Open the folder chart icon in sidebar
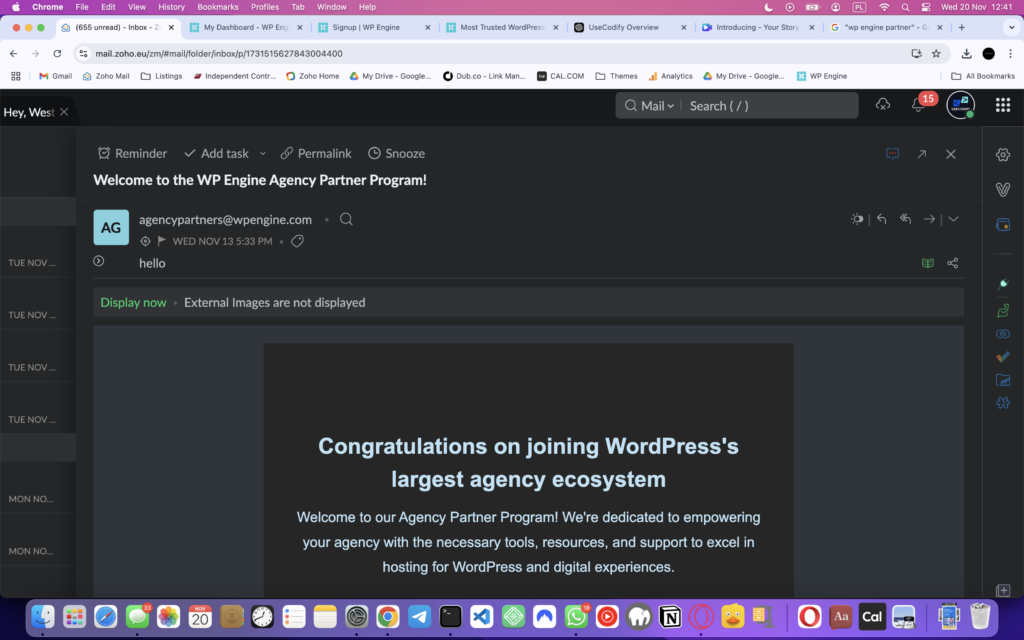The height and width of the screenshot is (640, 1024). point(1003,379)
